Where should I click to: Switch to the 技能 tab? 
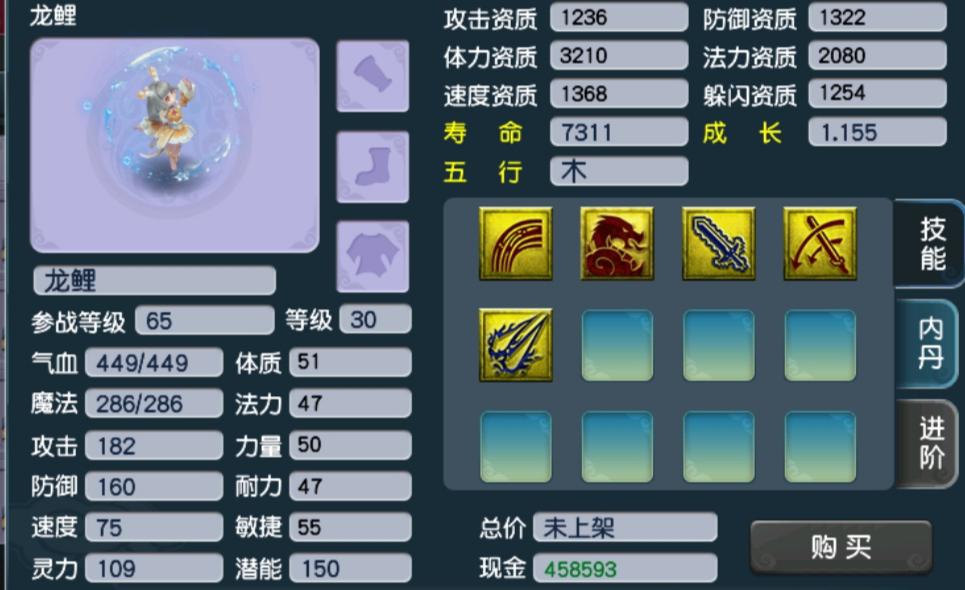[931, 244]
